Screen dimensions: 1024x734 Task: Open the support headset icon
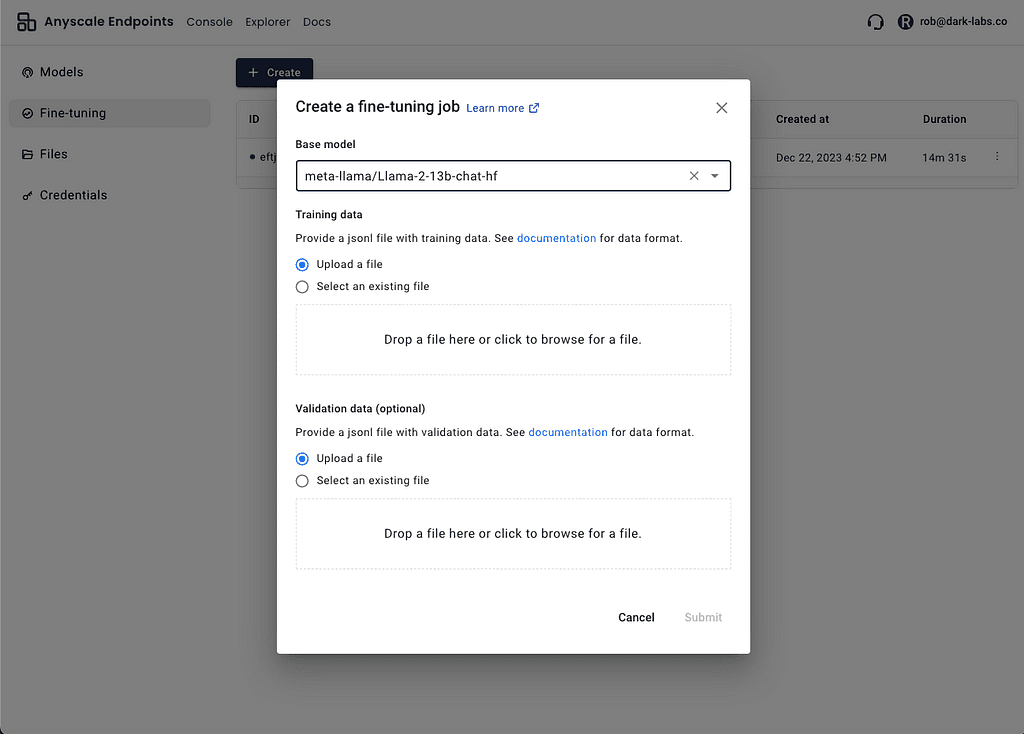pyautogui.click(x=875, y=22)
